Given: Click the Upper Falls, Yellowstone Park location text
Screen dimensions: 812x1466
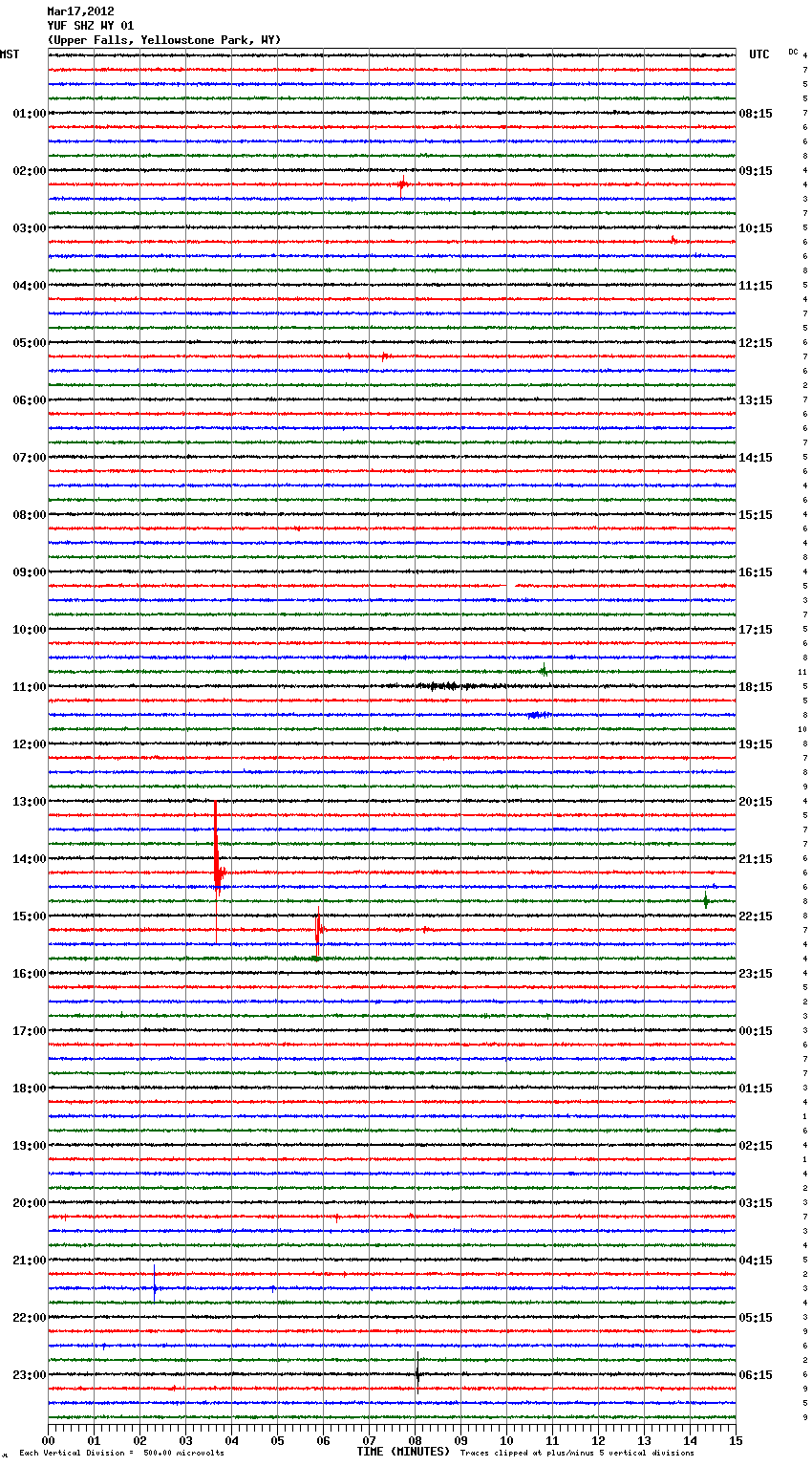Looking at the screenshot, I should click(x=164, y=40).
